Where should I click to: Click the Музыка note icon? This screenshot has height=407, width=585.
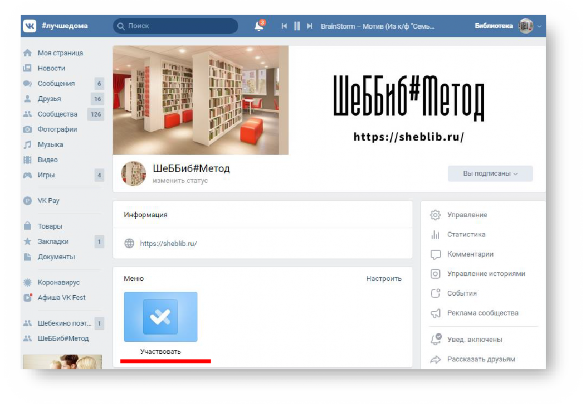pyautogui.click(x=27, y=145)
